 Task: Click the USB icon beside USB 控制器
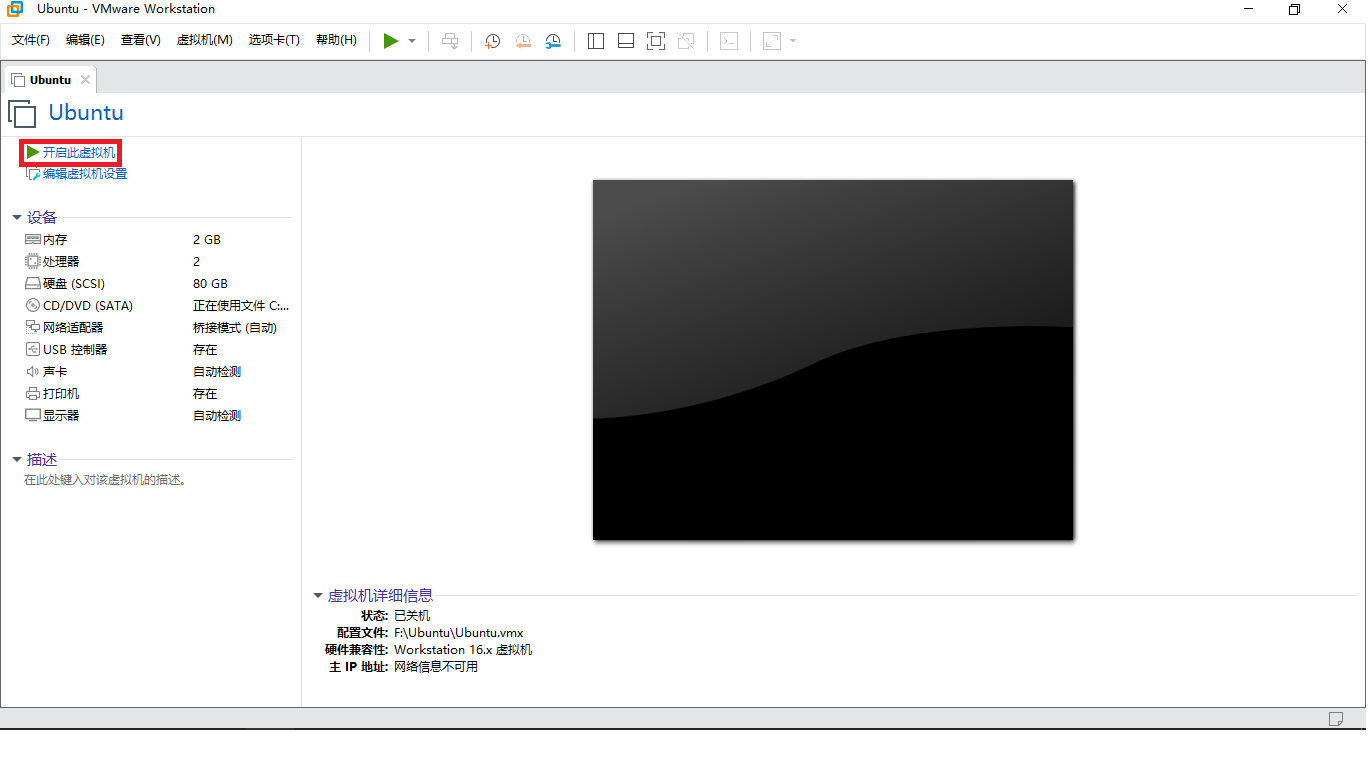pyautogui.click(x=33, y=350)
